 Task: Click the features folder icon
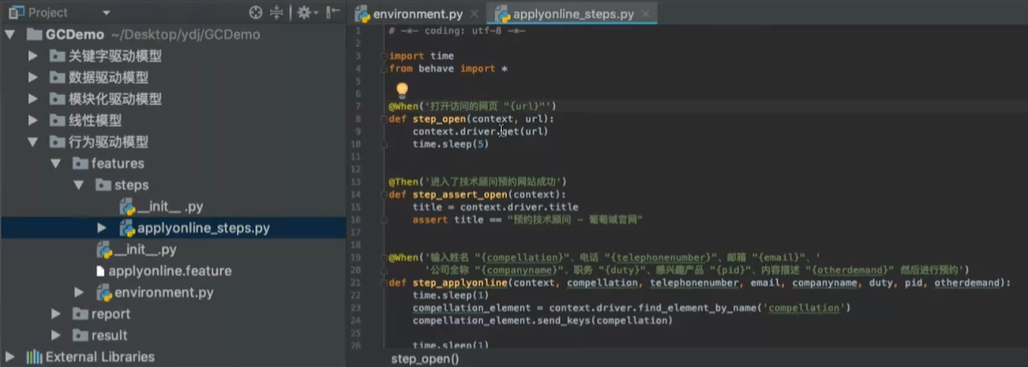[80, 163]
